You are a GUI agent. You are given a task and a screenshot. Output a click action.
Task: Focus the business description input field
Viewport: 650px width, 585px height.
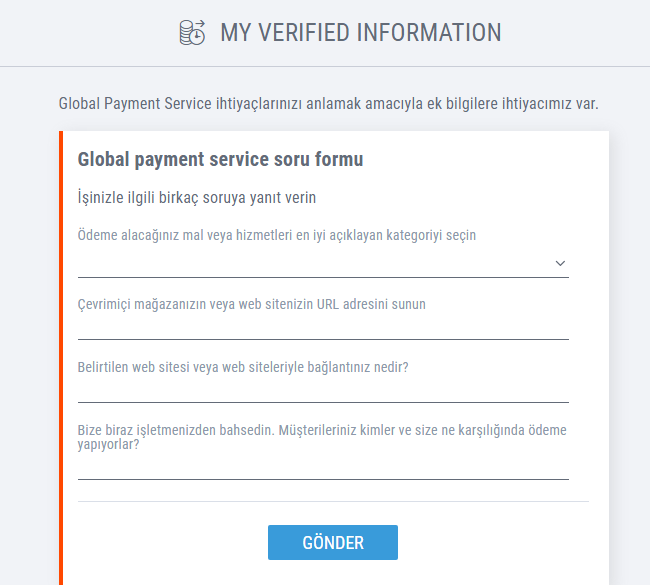pos(323,469)
